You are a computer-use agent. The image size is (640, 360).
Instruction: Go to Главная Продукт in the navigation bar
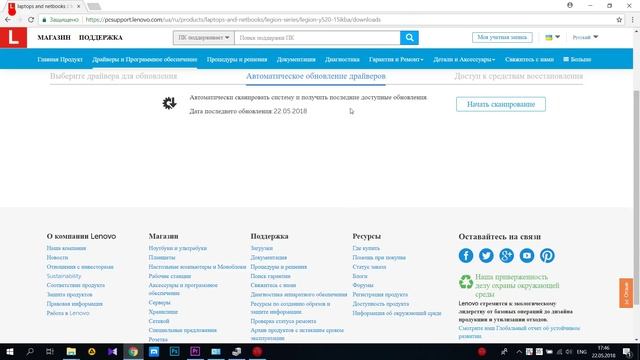point(60,59)
